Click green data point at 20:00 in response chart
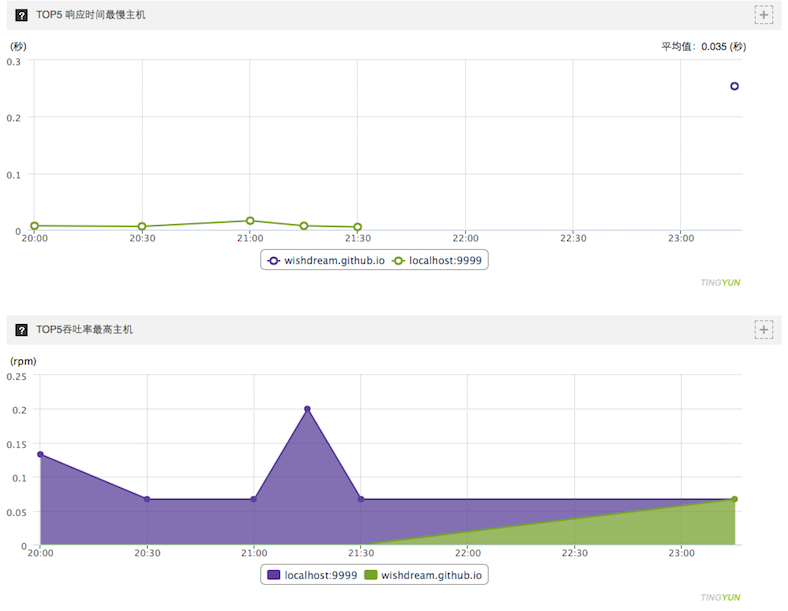The width and height of the screenshot is (788, 611). coord(34,226)
